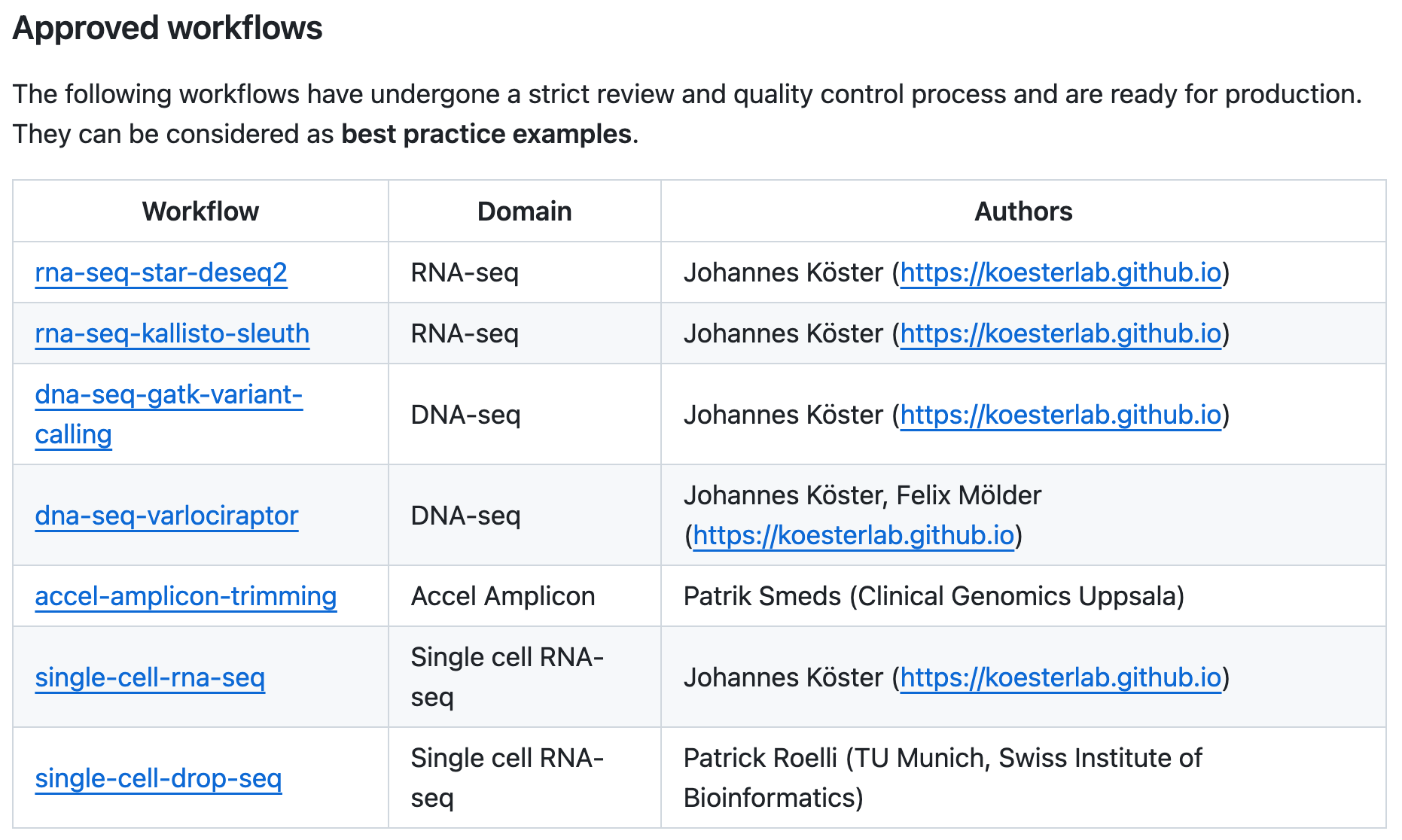Open the single-cell-drop-seq workflow link
Viewport: 1402px width, 840px height.
pos(158,778)
